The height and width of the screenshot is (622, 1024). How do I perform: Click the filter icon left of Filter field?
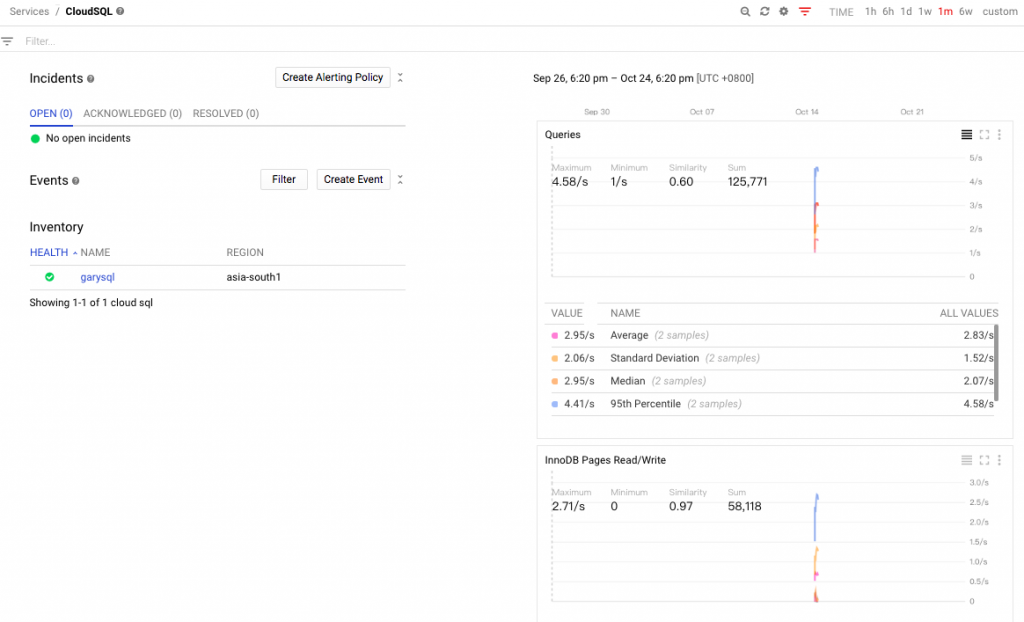(7, 41)
